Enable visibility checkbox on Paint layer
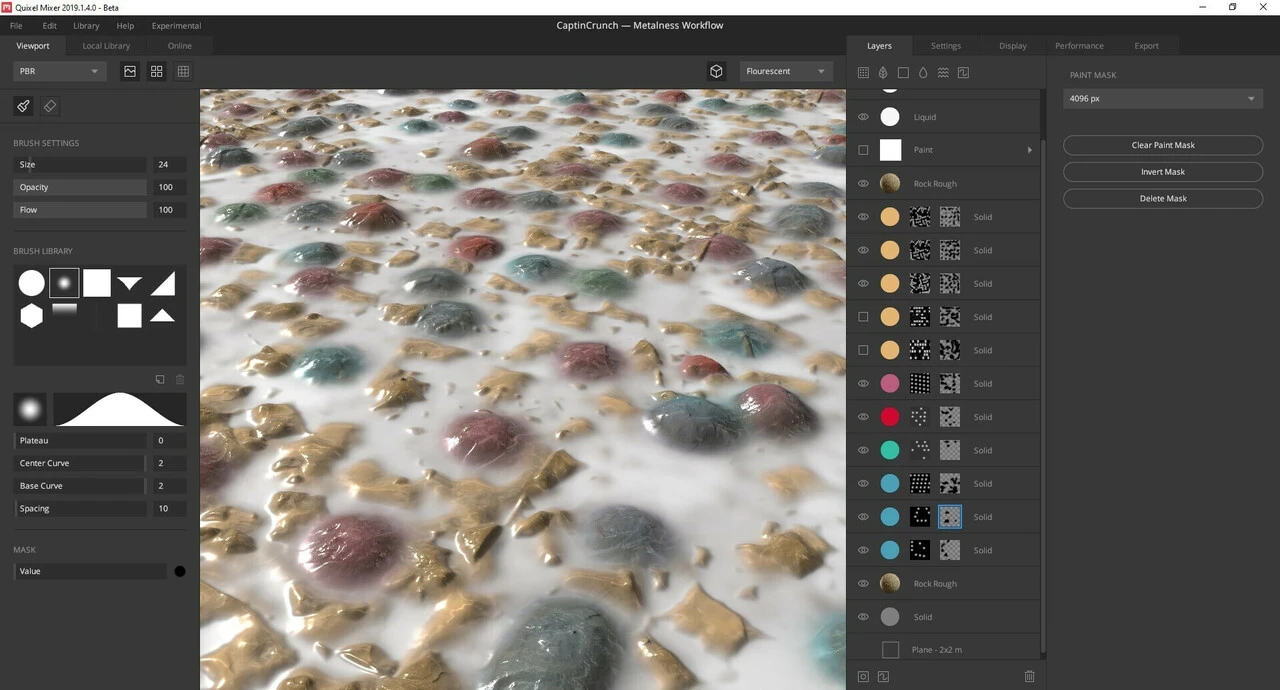The height and width of the screenshot is (690, 1280). pyautogui.click(x=863, y=150)
